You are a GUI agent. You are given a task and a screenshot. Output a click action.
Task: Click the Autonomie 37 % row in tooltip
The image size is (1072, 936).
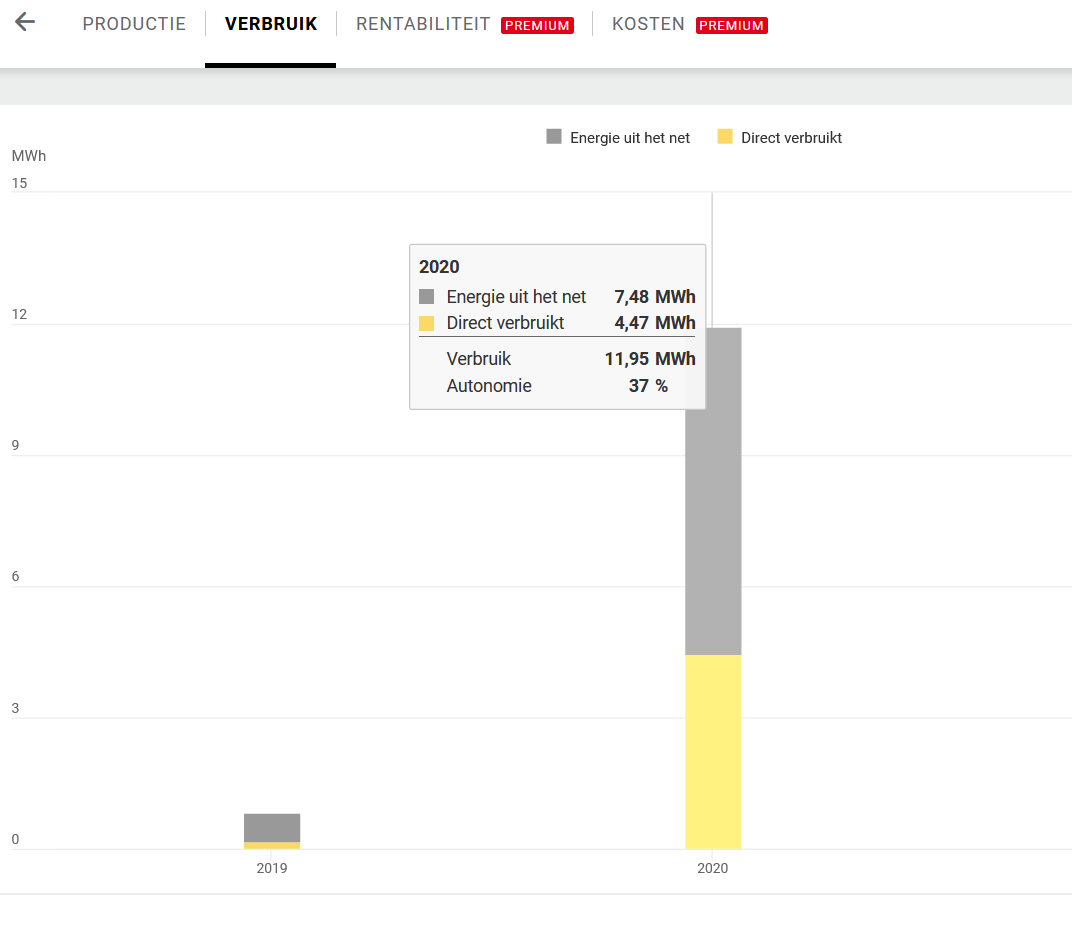557,386
